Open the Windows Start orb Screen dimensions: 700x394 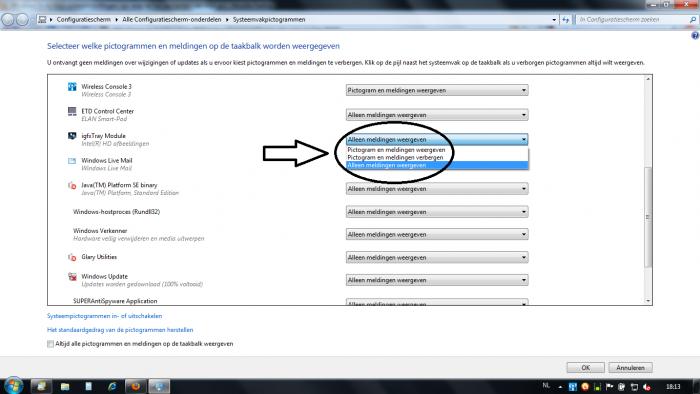coord(13,386)
